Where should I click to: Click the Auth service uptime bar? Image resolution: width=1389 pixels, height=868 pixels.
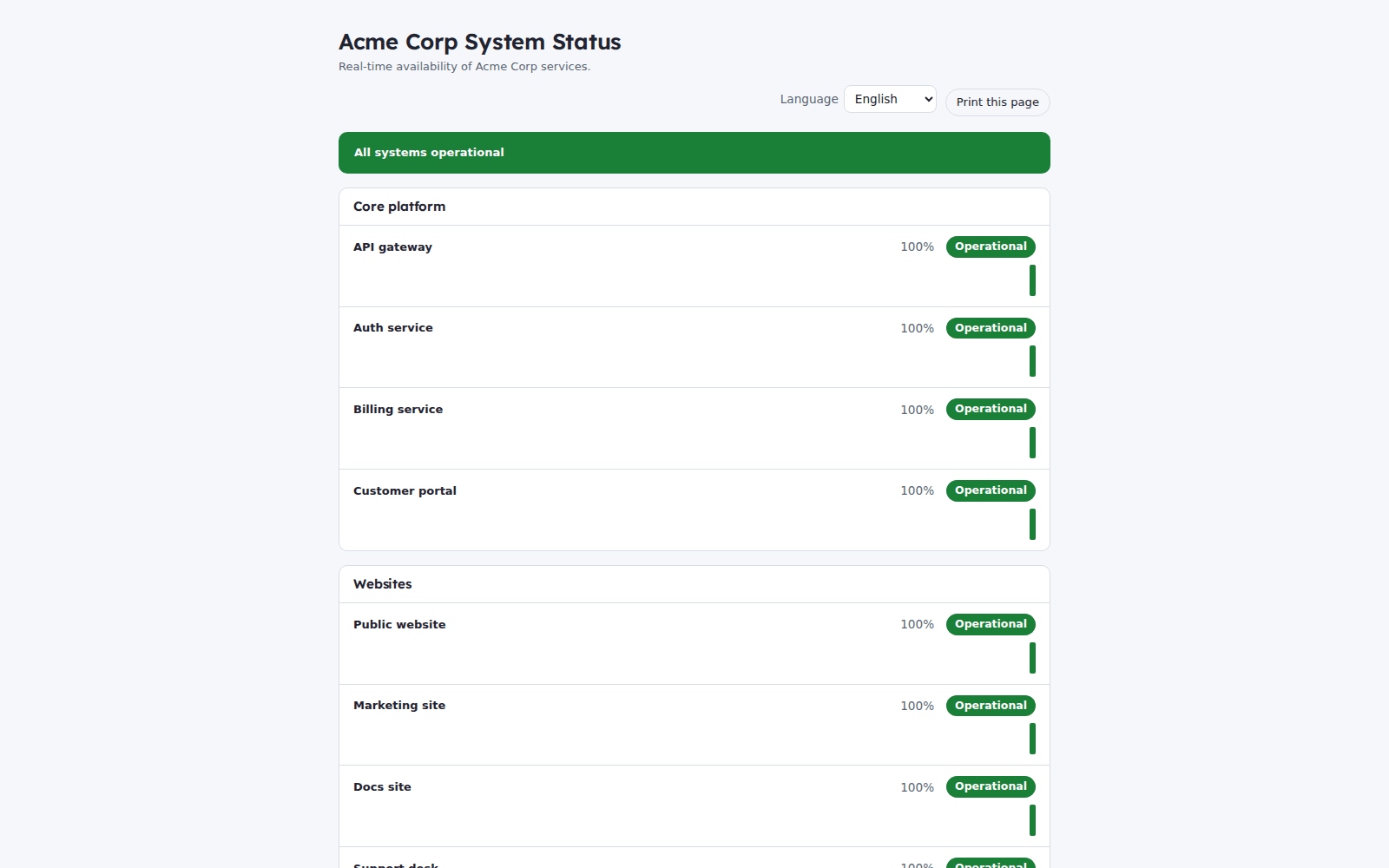click(x=1032, y=361)
